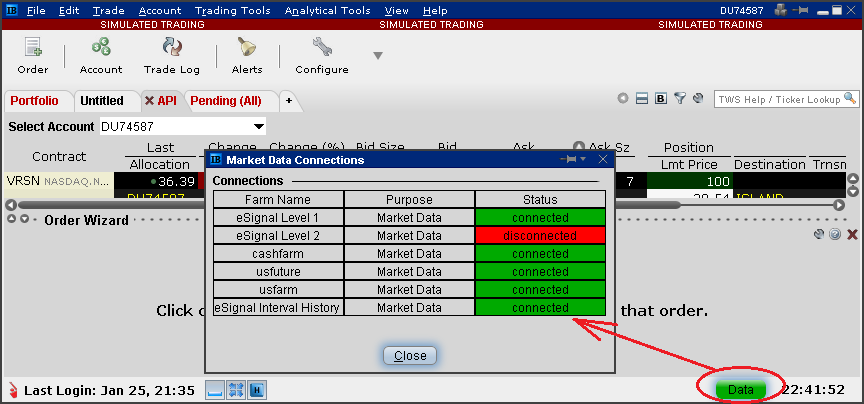864x404 pixels.
Task: Click the horizontal scrollbar right arrow
Action: click(839, 205)
